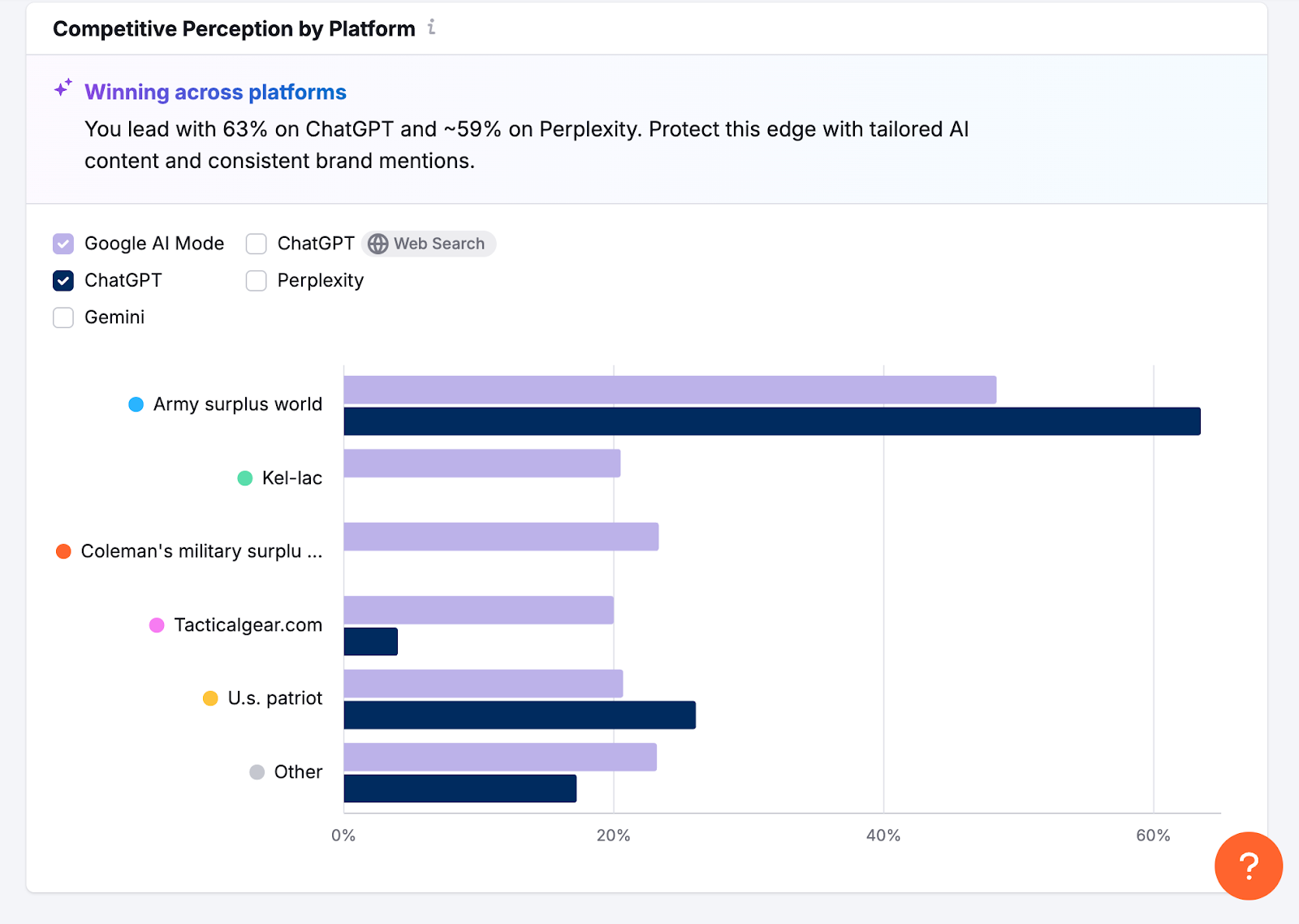Viewport: 1299px width, 924px height.
Task: Click the blue dot next to Army surplus world
Action: point(135,404)
